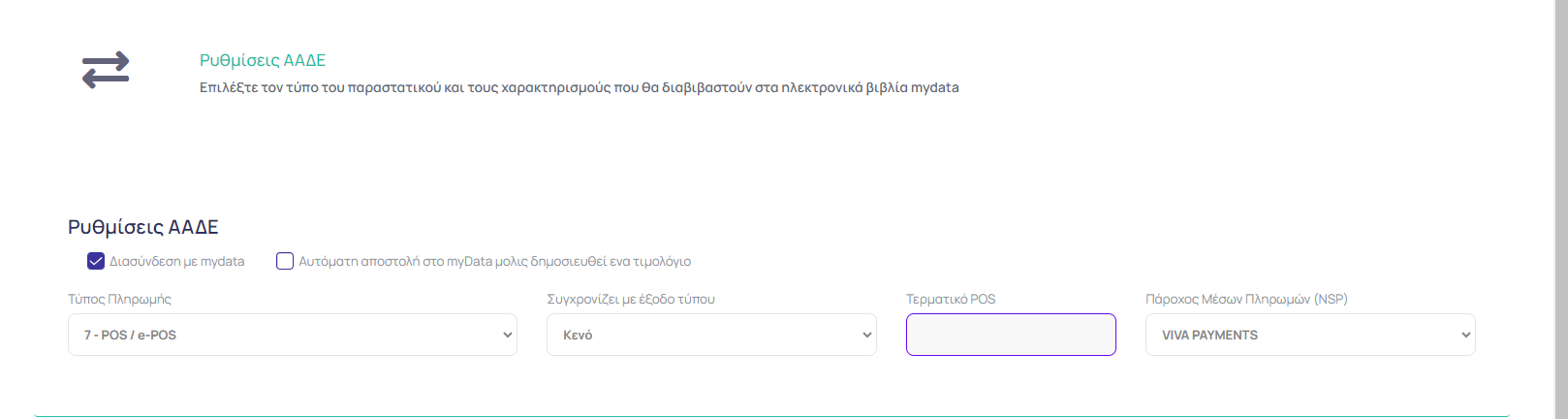Enable the Αυτόματη αποστολή στο myData checkbox
Image resolution: width=1568 pixels, height=419 pixels.
tap(285, 261)
